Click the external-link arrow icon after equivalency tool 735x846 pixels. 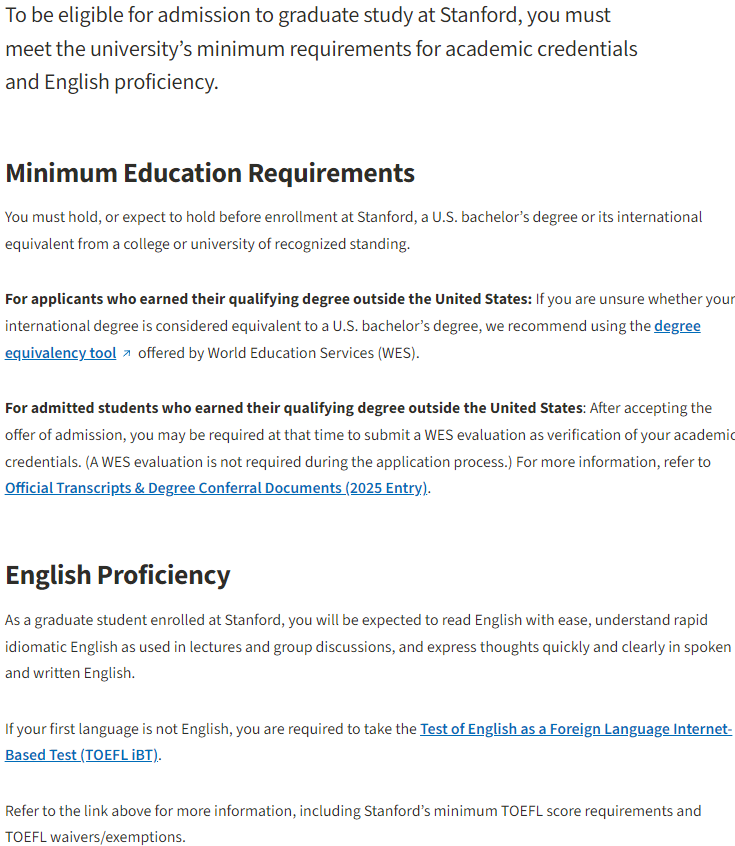click(x=126, y=353)
